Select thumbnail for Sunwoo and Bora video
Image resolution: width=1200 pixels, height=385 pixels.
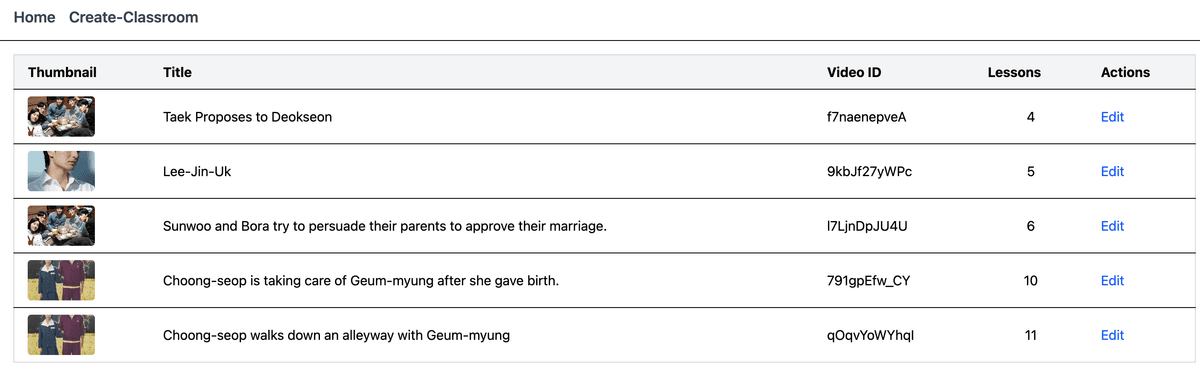point(61,226)
